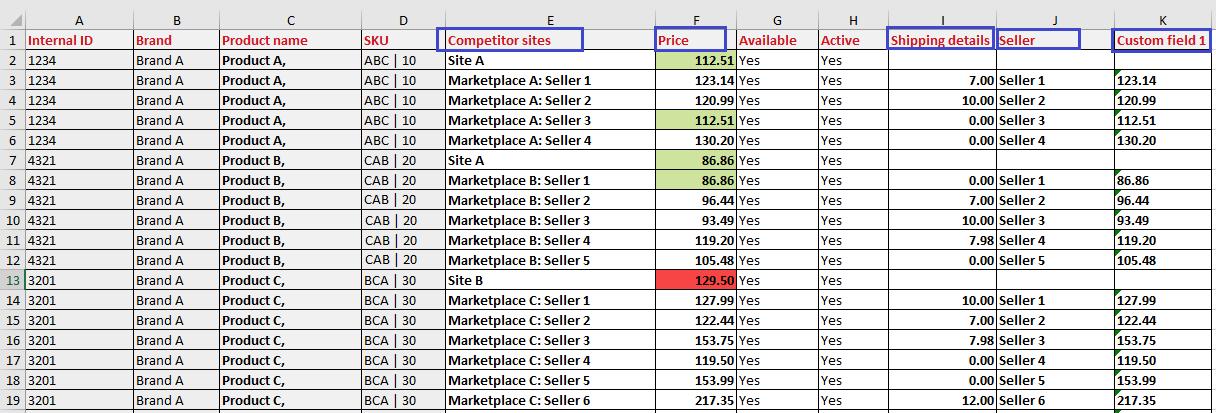Click the 217.35 price cell in column F

pos(696,400)
